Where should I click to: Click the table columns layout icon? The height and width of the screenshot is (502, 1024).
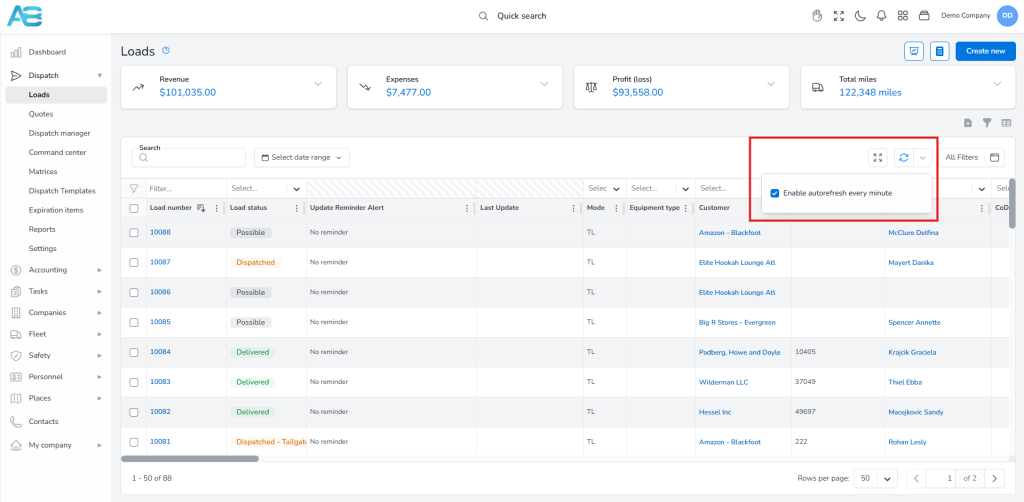tap(1006, 123)
